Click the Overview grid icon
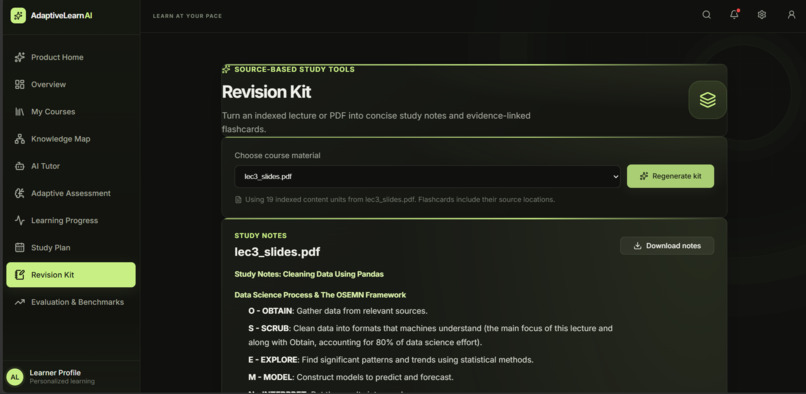806x394 pixels. click(20, 84)
